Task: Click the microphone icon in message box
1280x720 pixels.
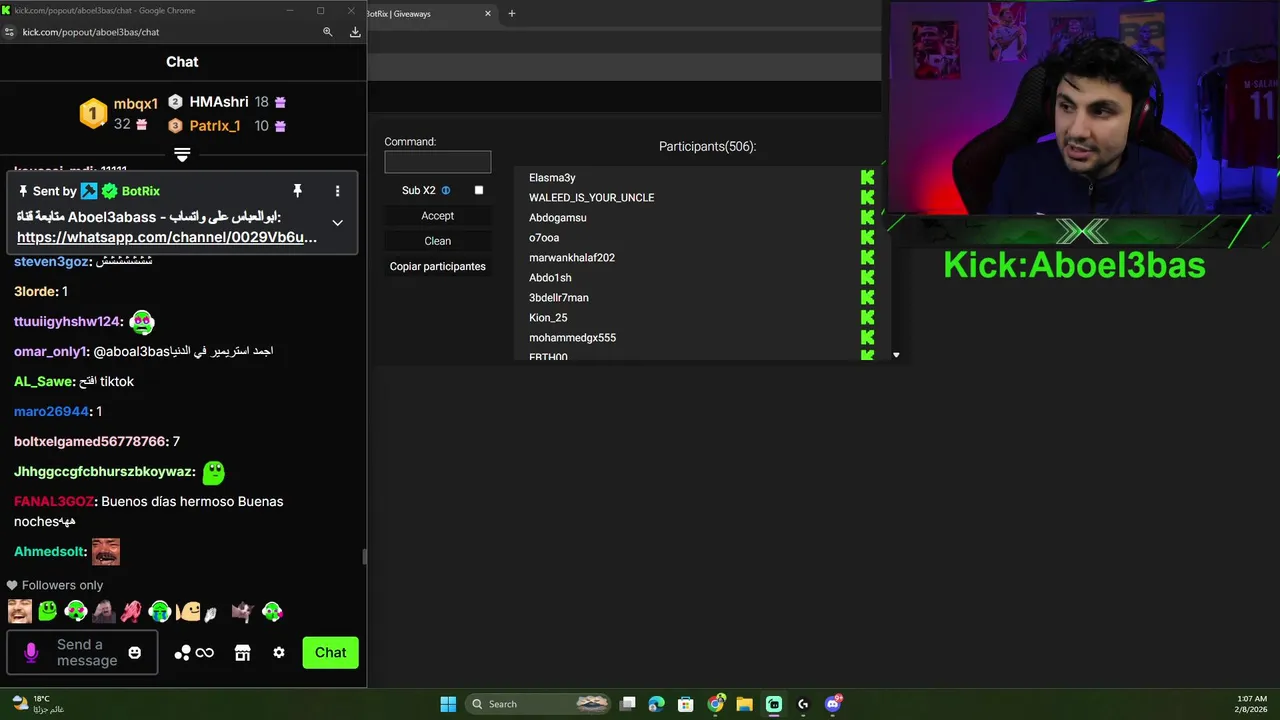Action: point(31,653)
